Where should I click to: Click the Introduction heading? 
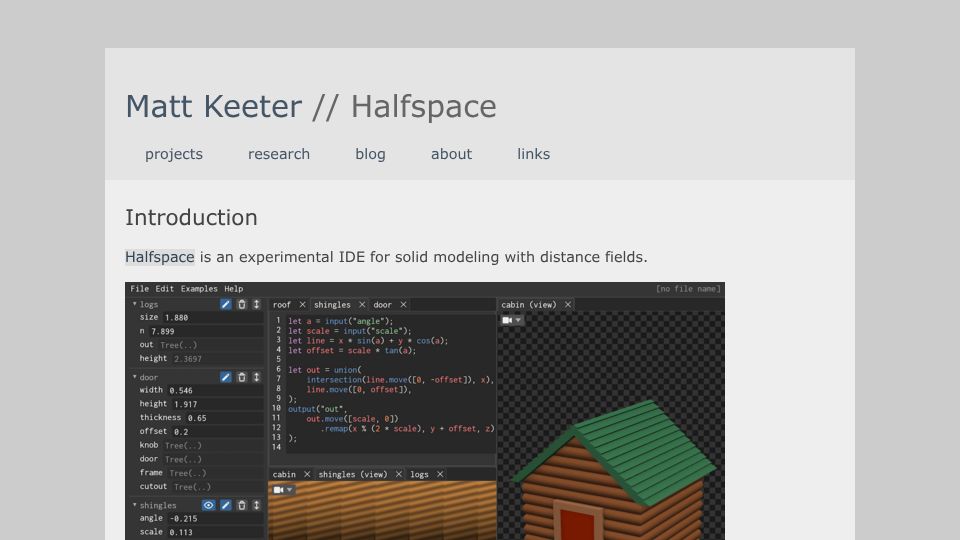[x=191, y=218]
